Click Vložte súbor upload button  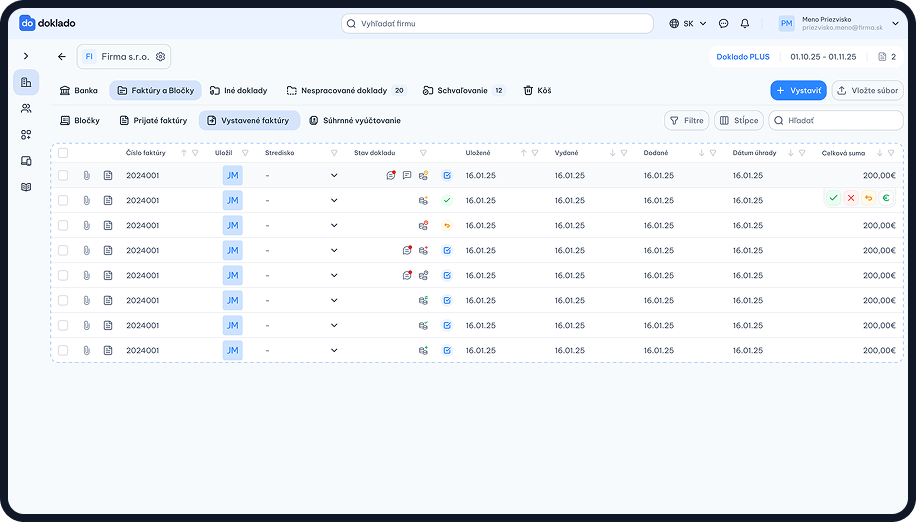coord(868,91)
